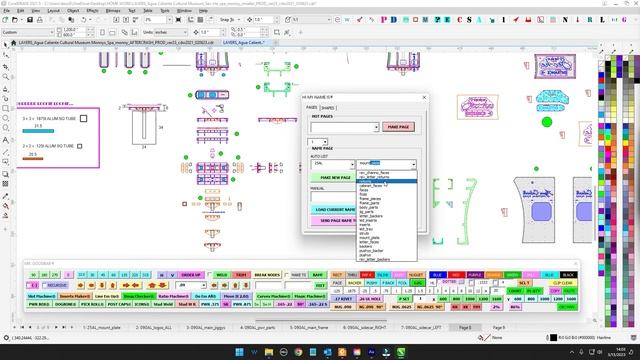Image resolution: width=640 pixels, height=360 pixels.
Task: Open the Effects menu
Action: [x=93, y=11]
